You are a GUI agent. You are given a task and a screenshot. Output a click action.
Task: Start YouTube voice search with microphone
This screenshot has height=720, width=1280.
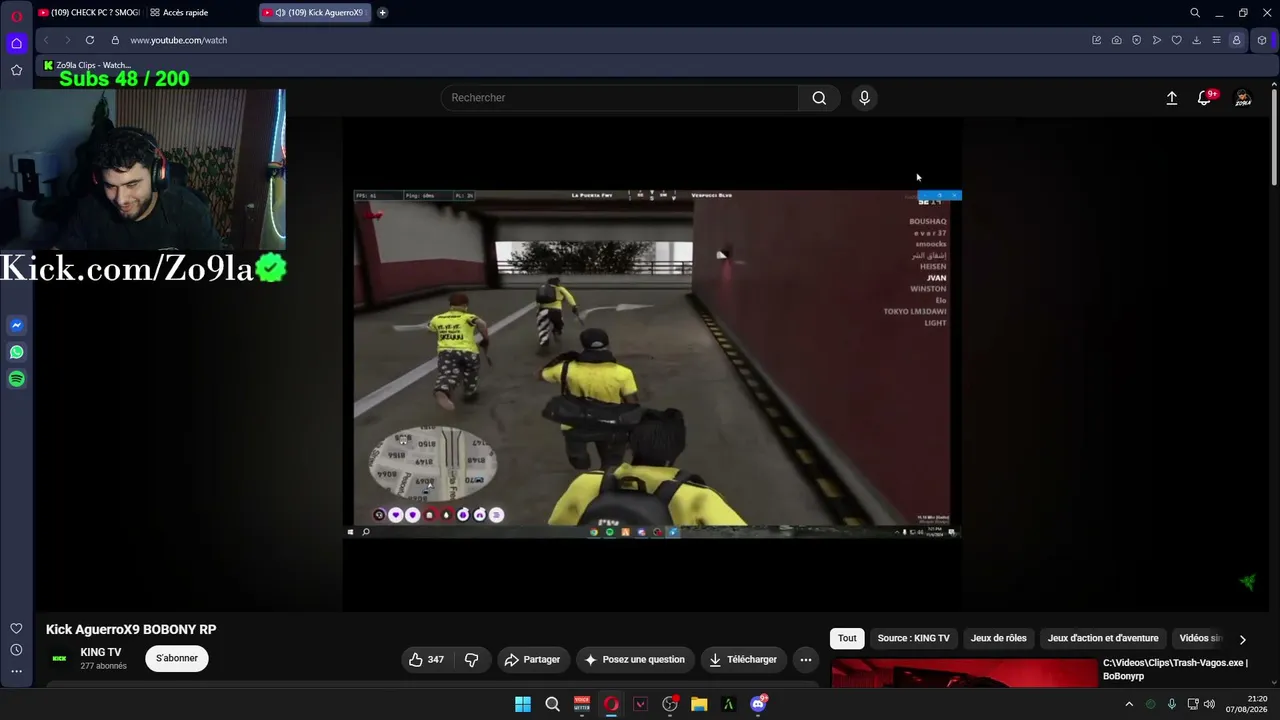click(x=864, y=97)
